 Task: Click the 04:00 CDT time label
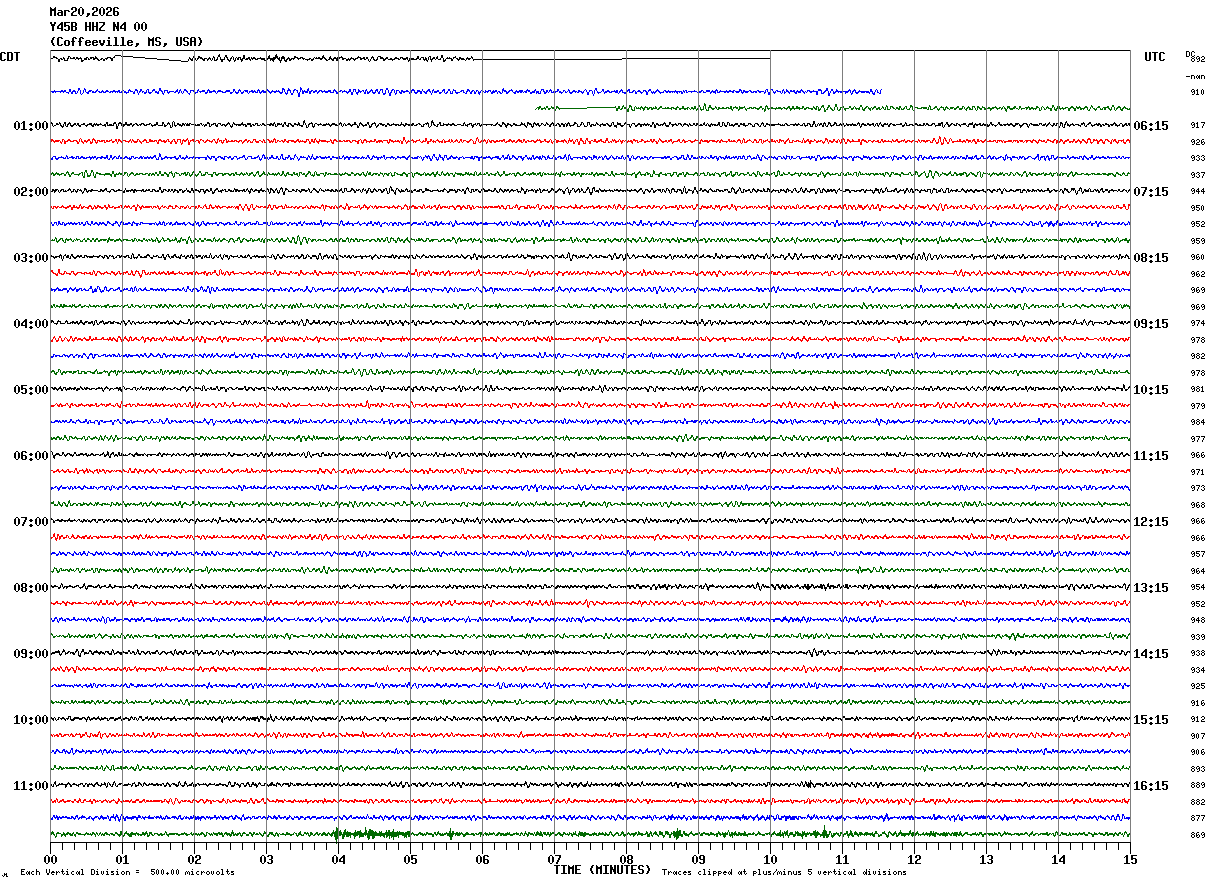click(31, 324)
